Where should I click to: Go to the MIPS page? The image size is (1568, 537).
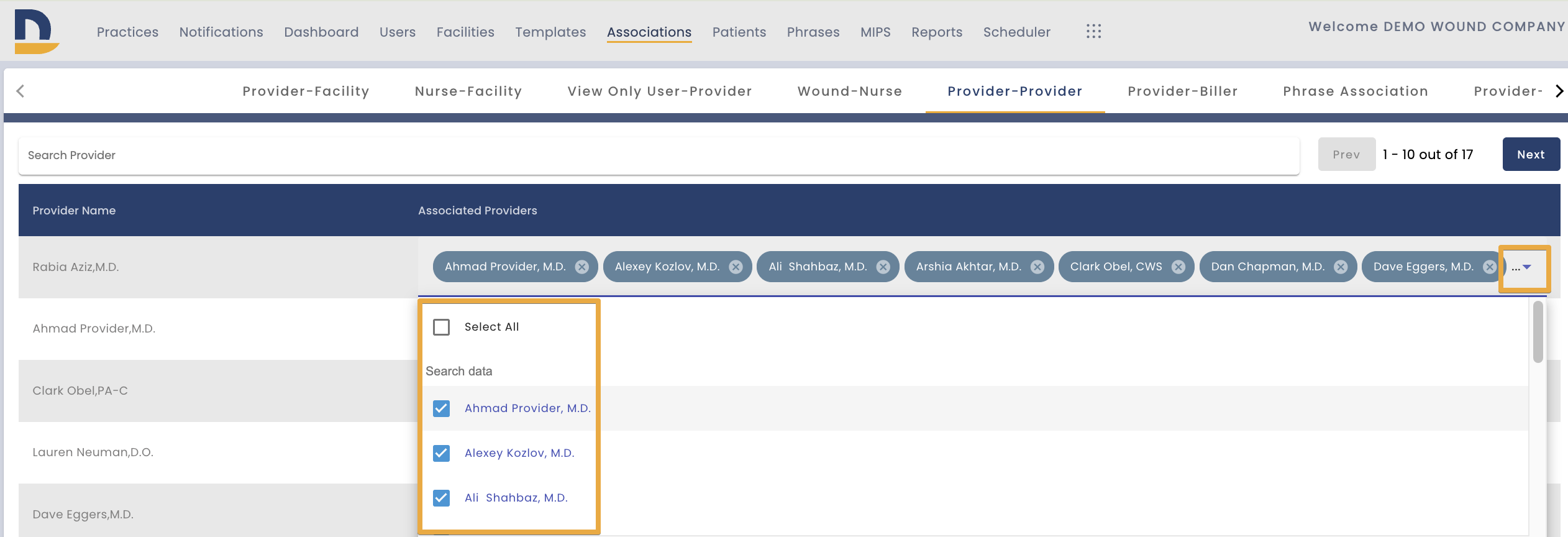point(875,32)
